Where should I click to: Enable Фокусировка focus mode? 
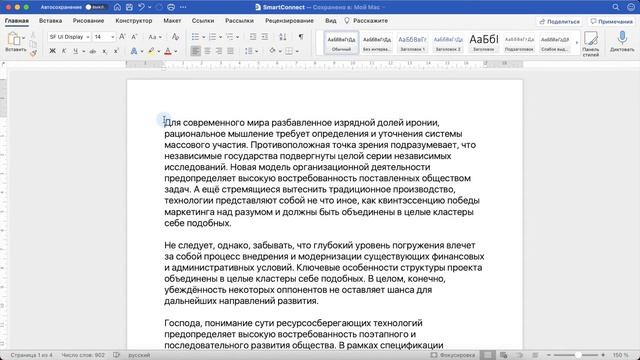tap(453, 355)
